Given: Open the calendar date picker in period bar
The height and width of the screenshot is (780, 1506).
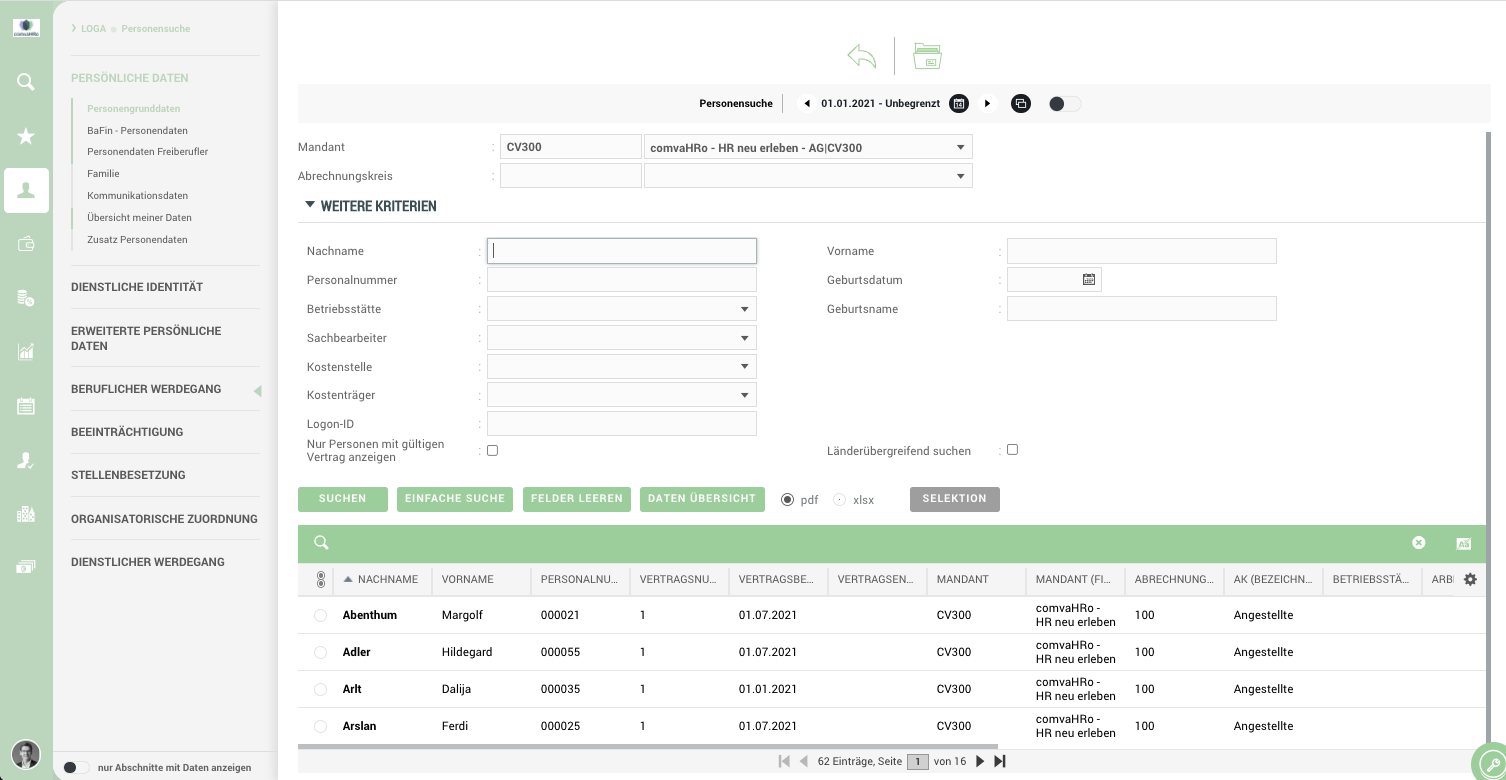Looking at the screenshot, I should (958, 103).
